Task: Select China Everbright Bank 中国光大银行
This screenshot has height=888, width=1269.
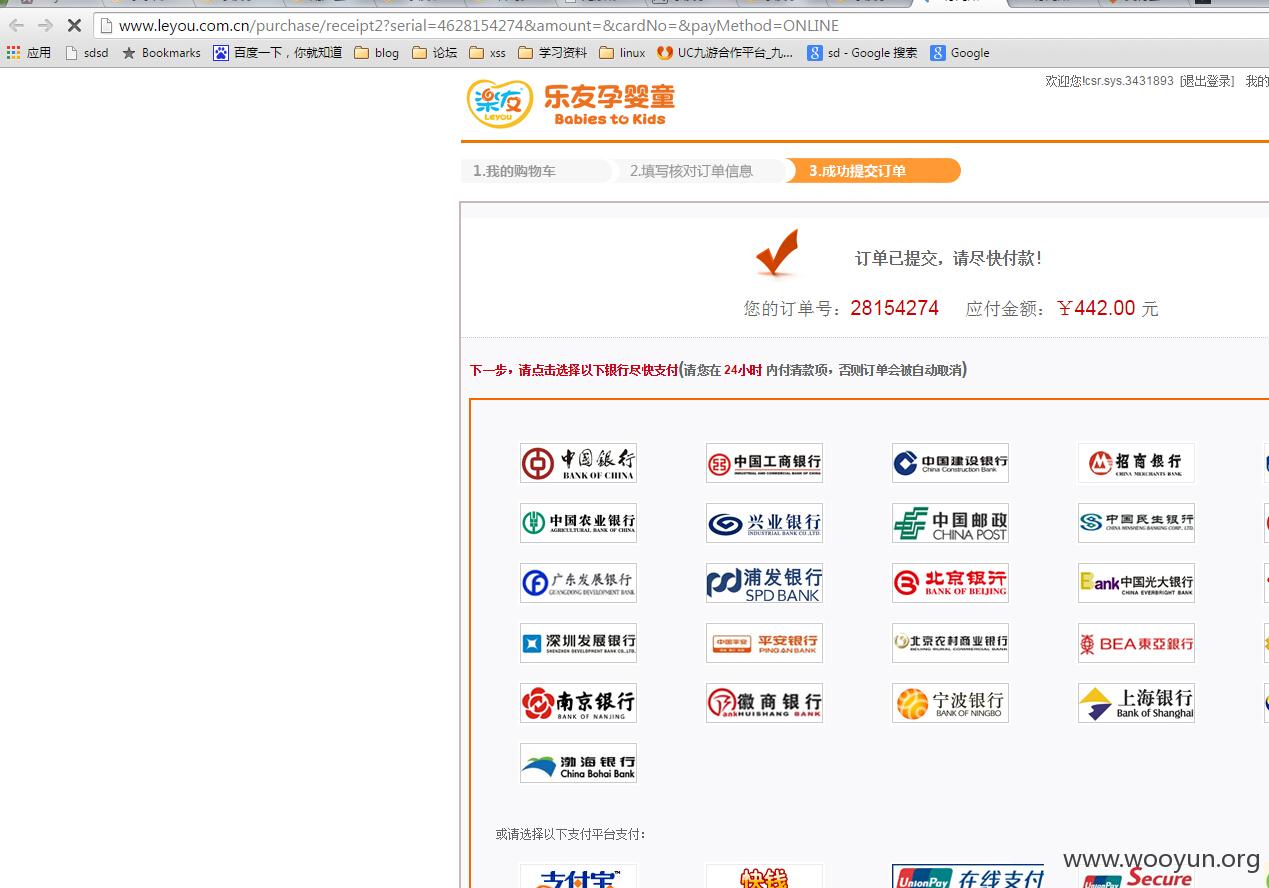Action: [1136, 583]
